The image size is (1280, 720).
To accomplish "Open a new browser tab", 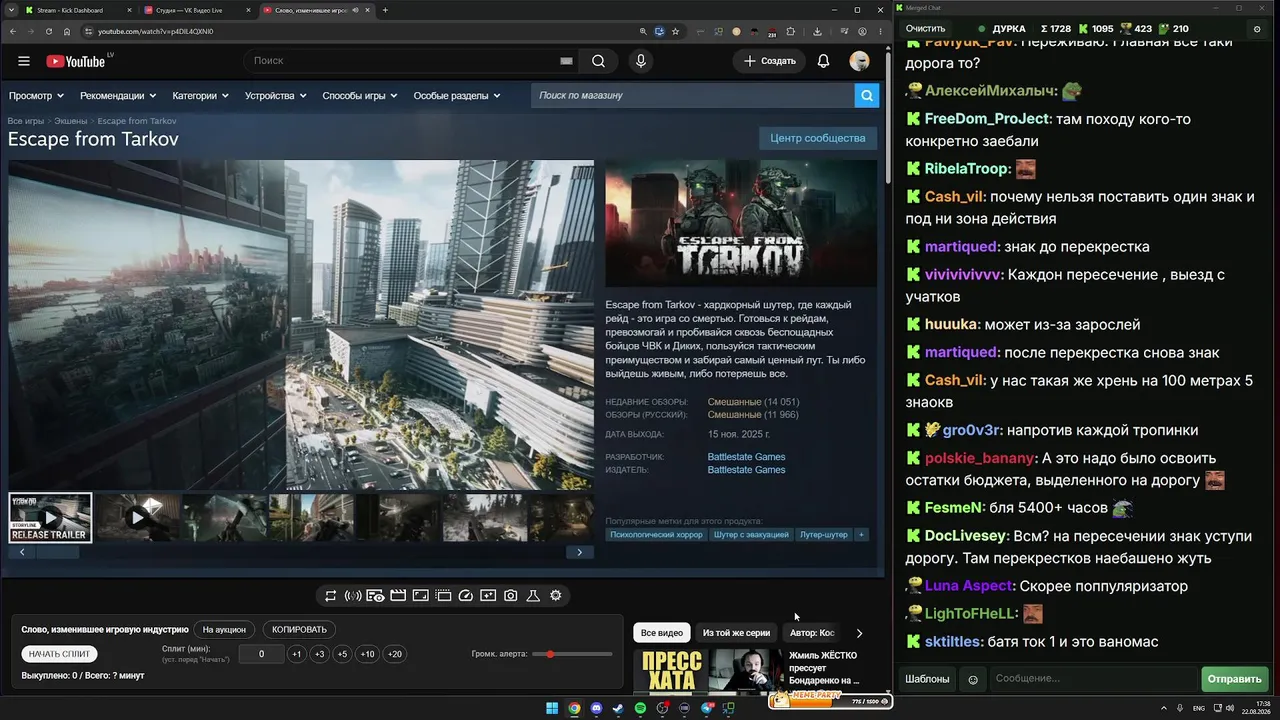I will point(385,10).
